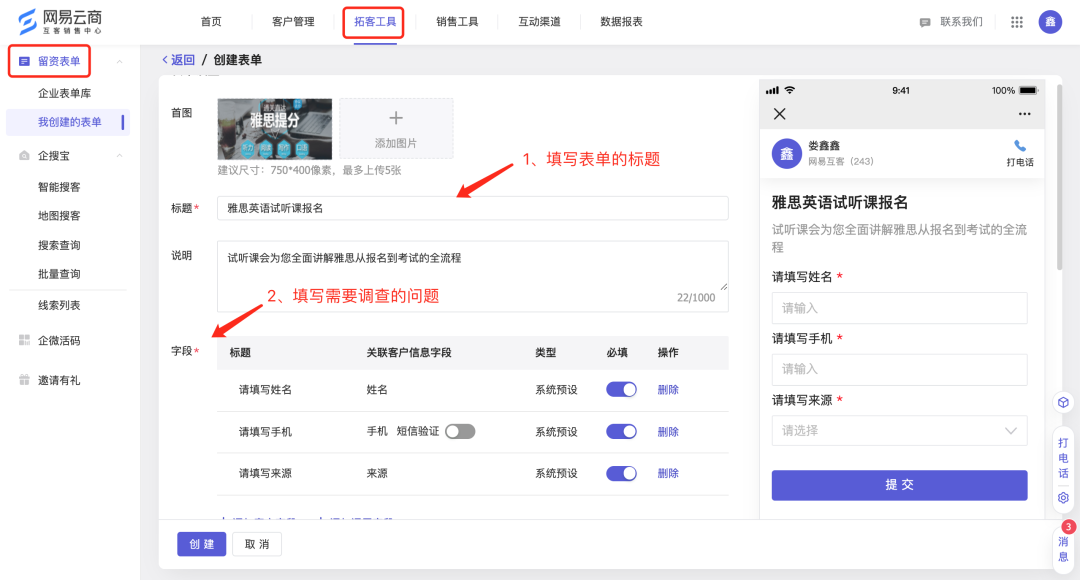
Task: Turn off required toggle for 请填写来源 field
Action: [620, 472]
